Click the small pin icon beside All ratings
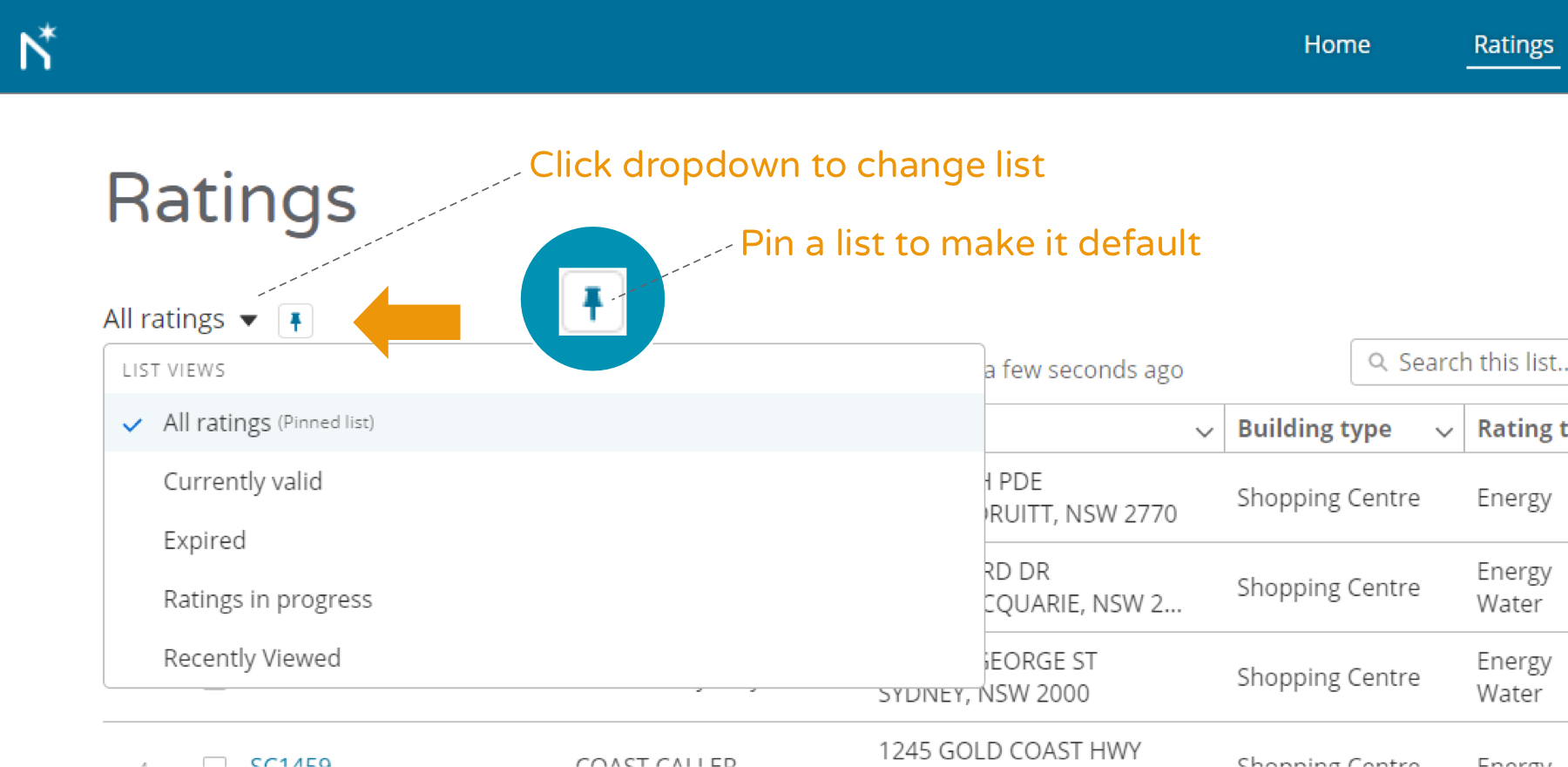Viewport: 1568px width, 767px height. click(295, 321)
